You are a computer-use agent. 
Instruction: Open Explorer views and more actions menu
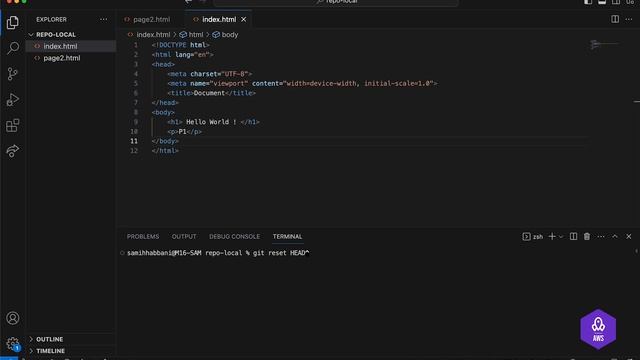(x=104, y=19)
